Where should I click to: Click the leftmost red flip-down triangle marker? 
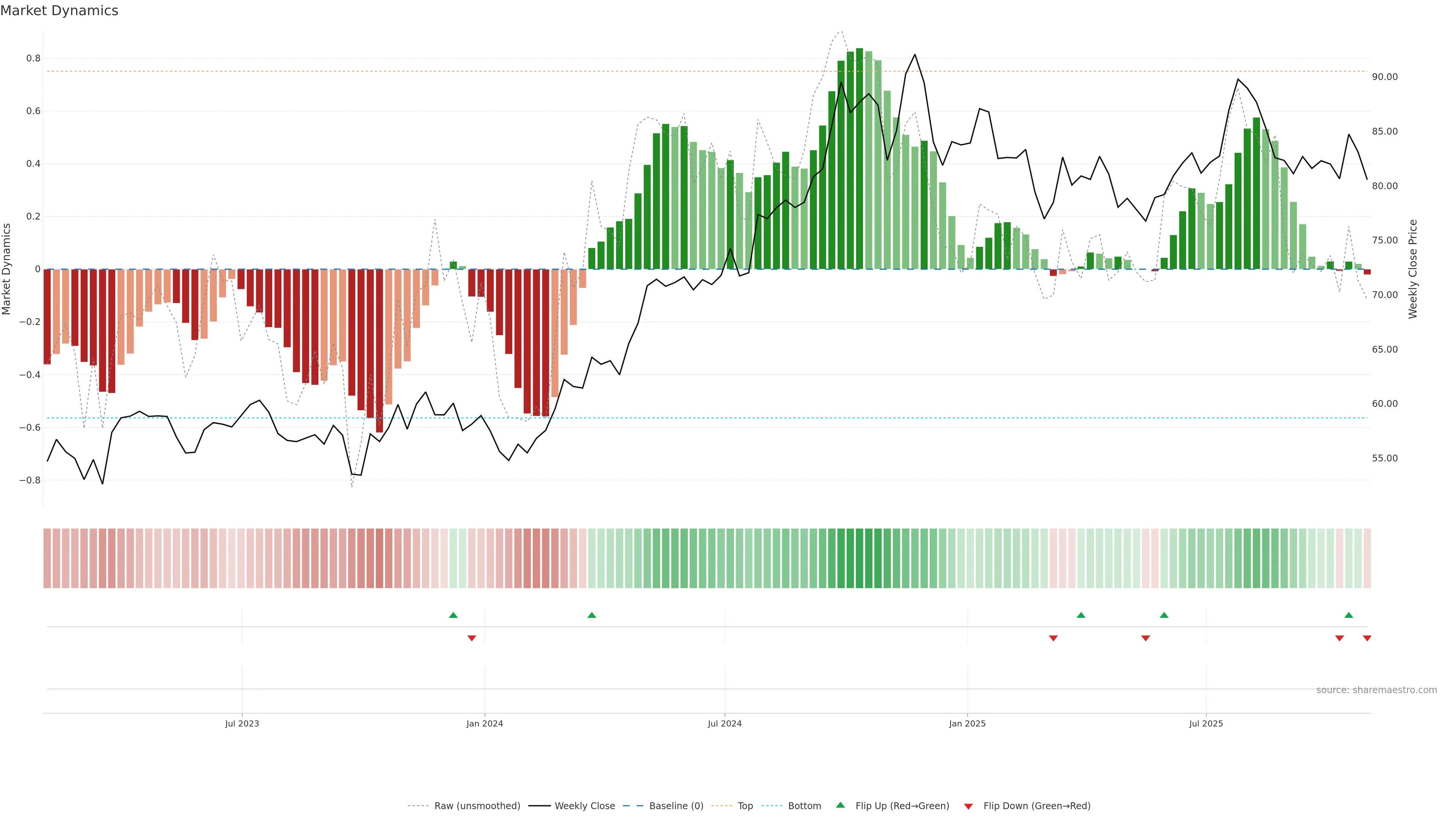point(471,638)
